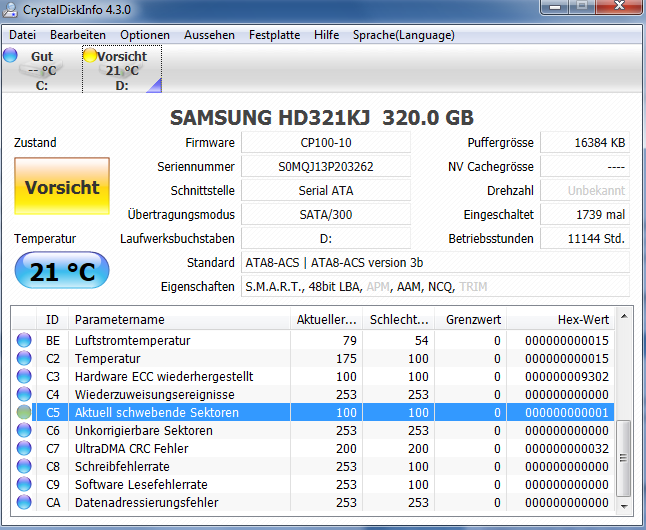The height and width of the screenshot is (530, 646).
Task: Open the Festplatte menu
Action: coord(274,35)
